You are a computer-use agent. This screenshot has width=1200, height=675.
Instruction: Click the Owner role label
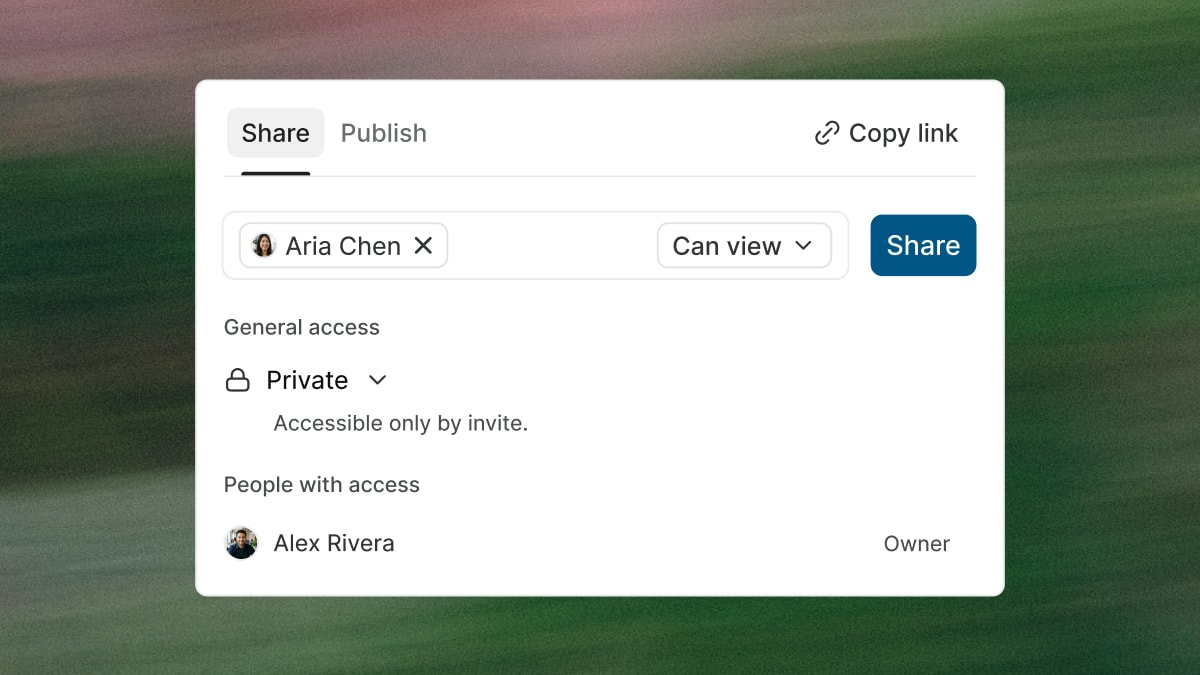point(917,544)
